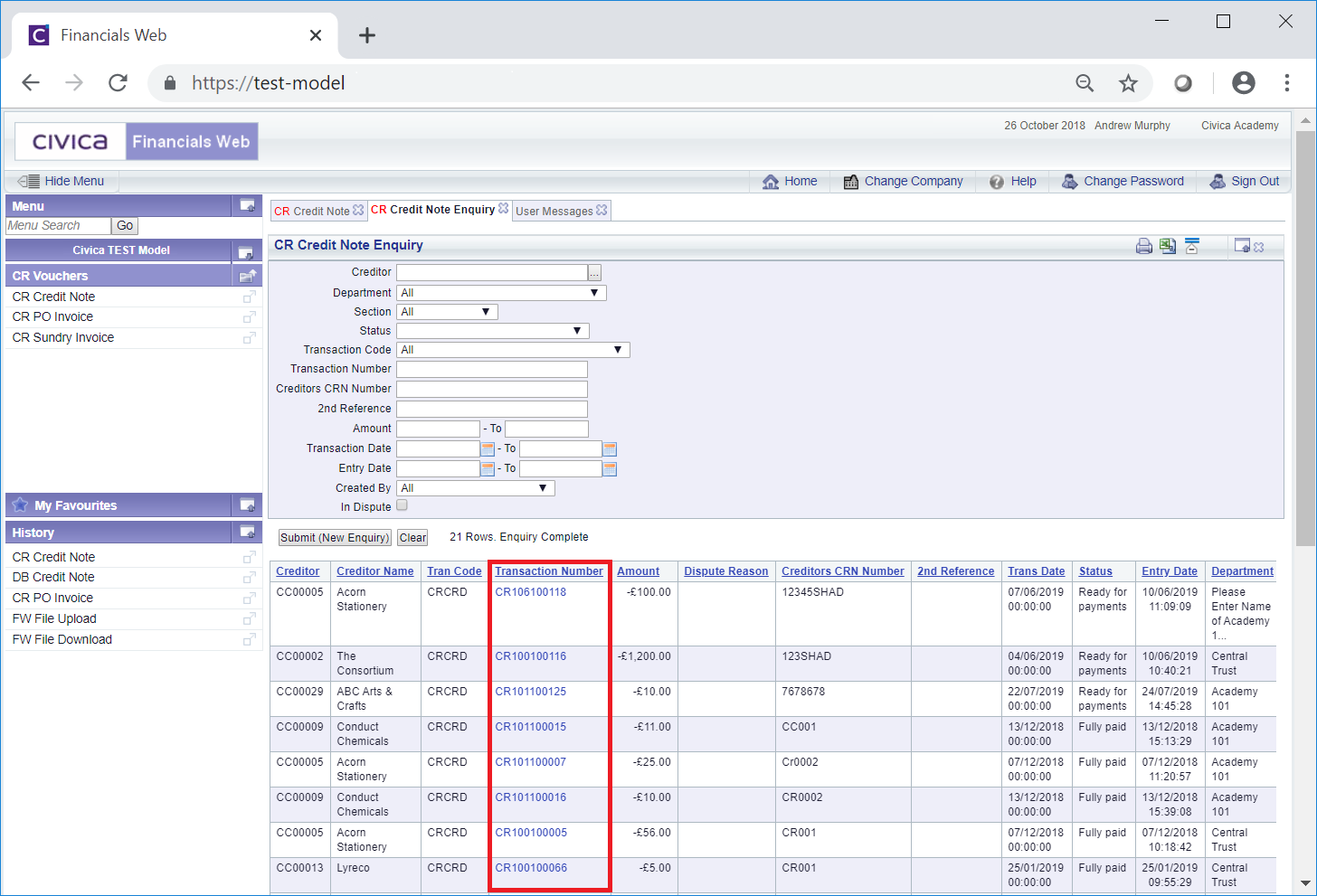Screen dimensions: 1317x896
Task: Open the Creditor lookup ellipsis button
Action: click(594, 272)
